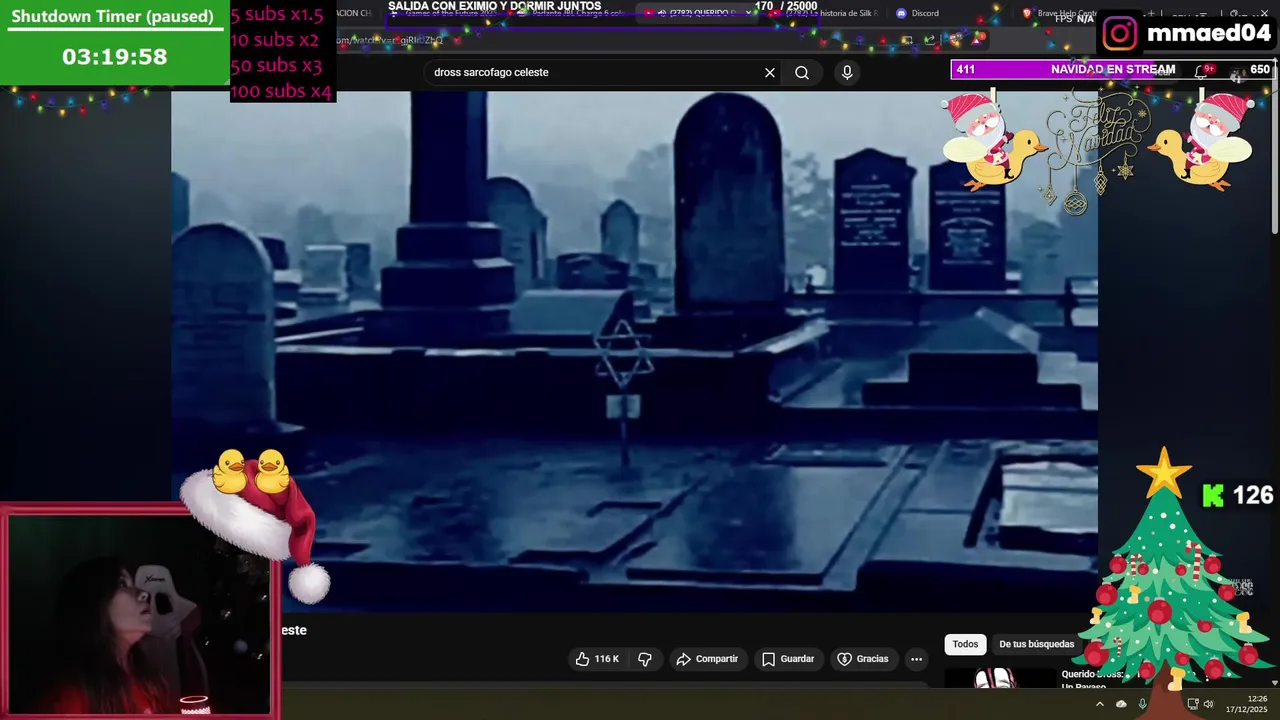Switch to the Brave Help Center tab
1280x720 pixels.
point(1058,13)
